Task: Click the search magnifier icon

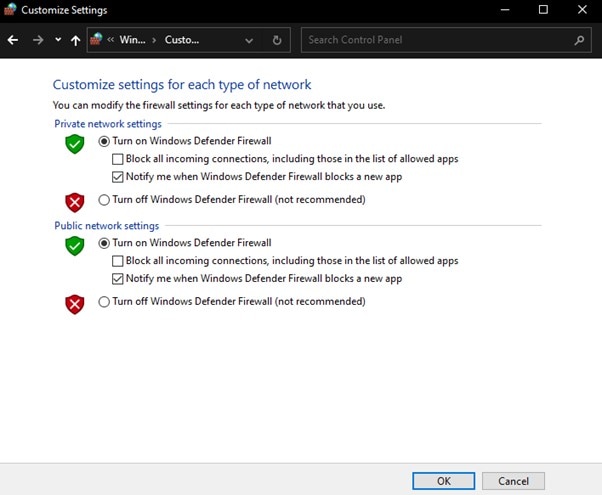Action: pyautogui.click(x=579, y=41)
